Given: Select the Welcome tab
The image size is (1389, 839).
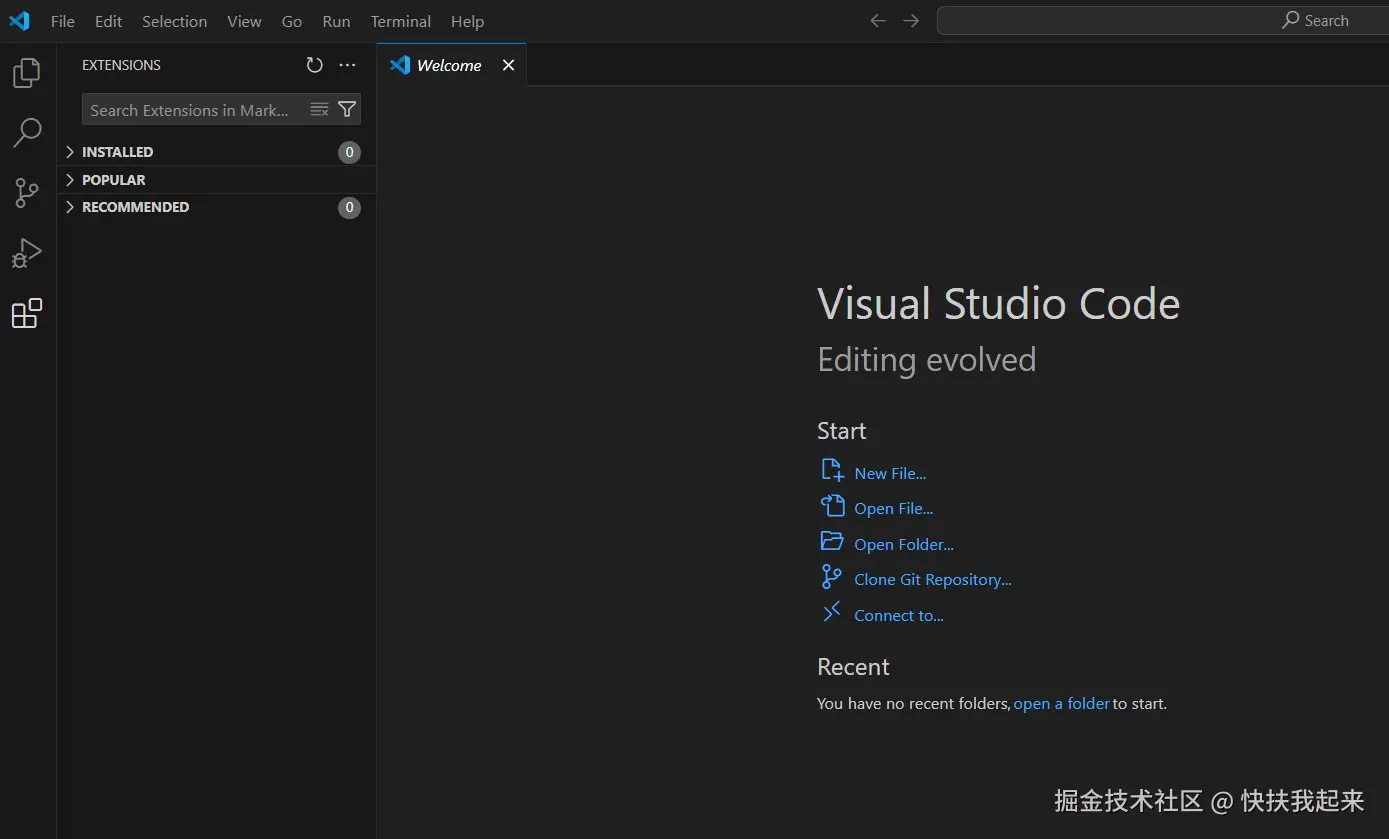Looking at the screenshot, I should [449, 65].
